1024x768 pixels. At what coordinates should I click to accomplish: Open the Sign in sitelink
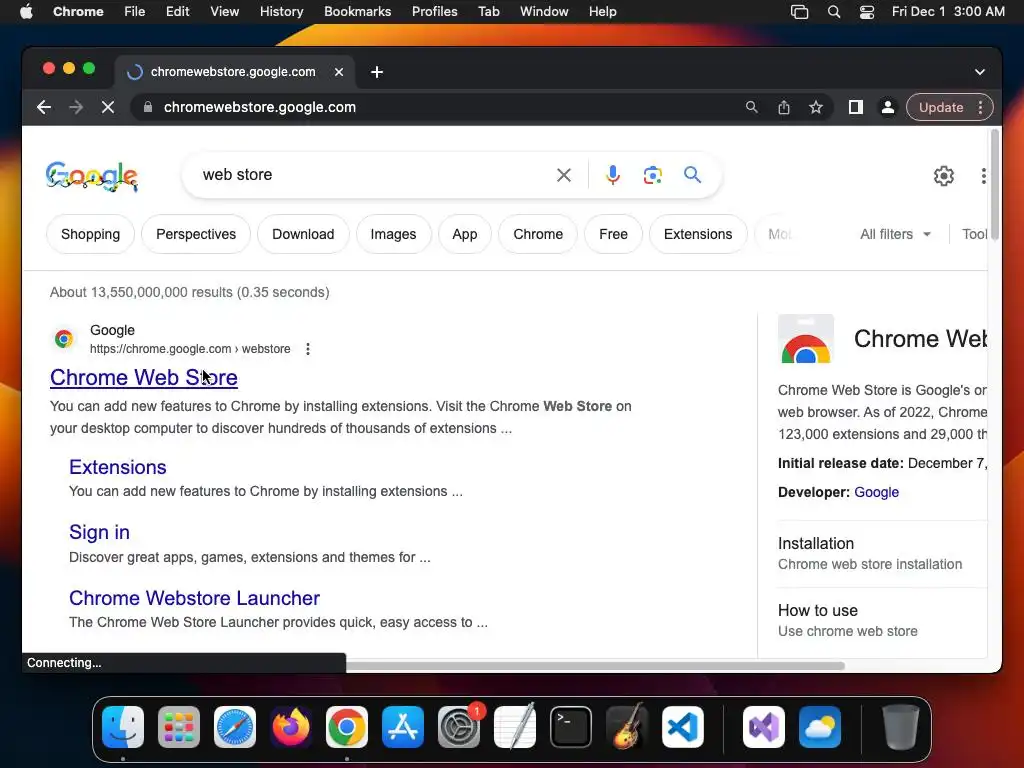pos(99,532)
